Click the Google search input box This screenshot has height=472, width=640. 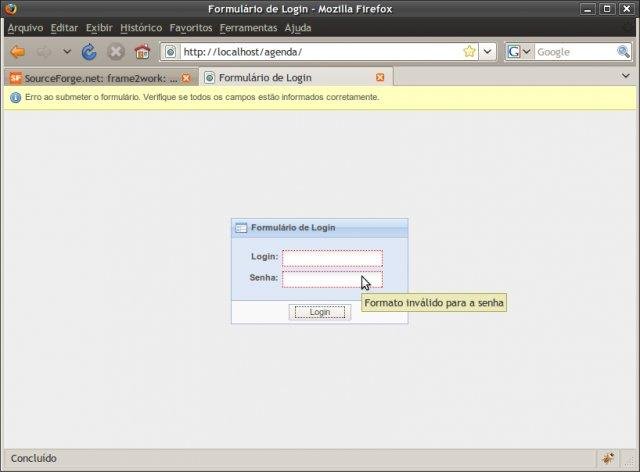575,52
